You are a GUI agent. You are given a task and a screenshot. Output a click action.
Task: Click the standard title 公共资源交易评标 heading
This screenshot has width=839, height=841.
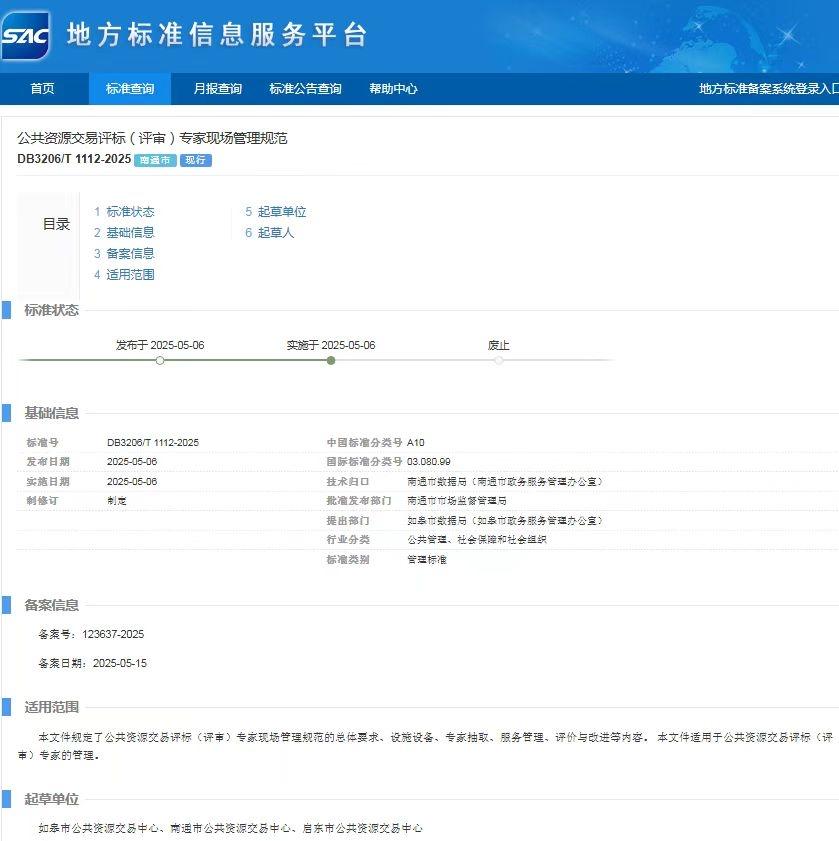pyautogui.click(x=152, y=138)
